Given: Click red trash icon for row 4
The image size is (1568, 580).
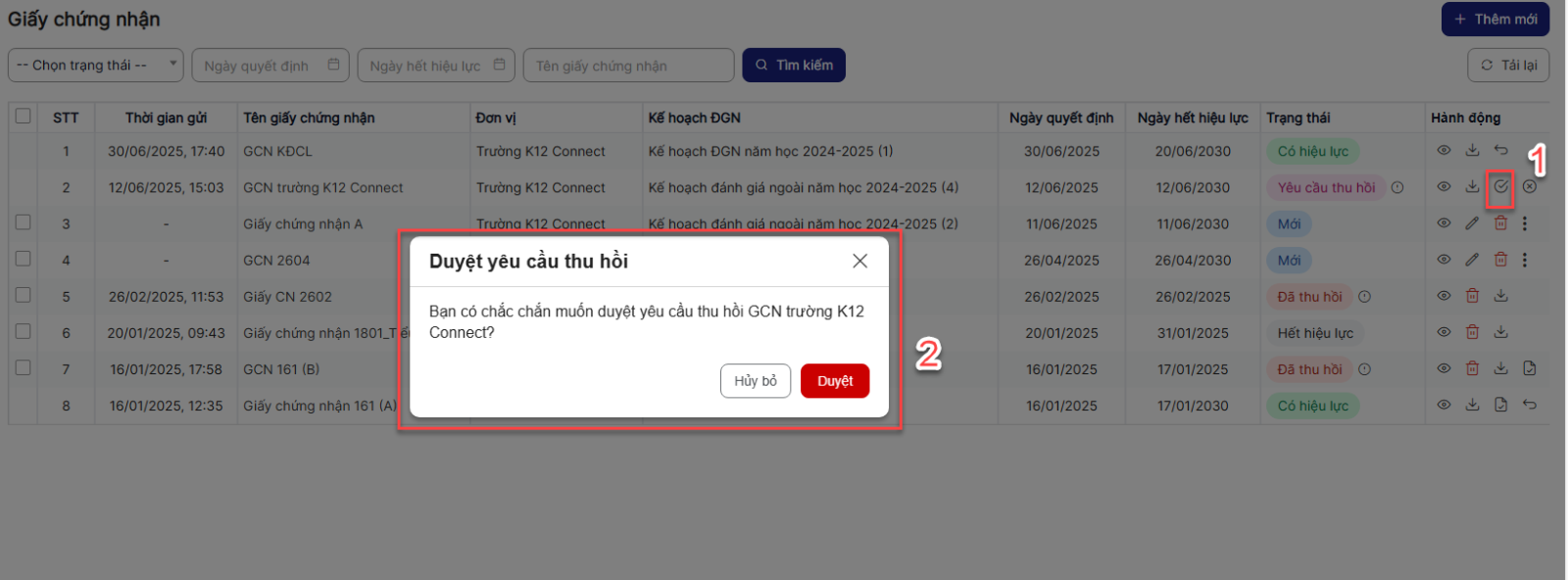Looking at the screenshot, I should (1500, 260).
